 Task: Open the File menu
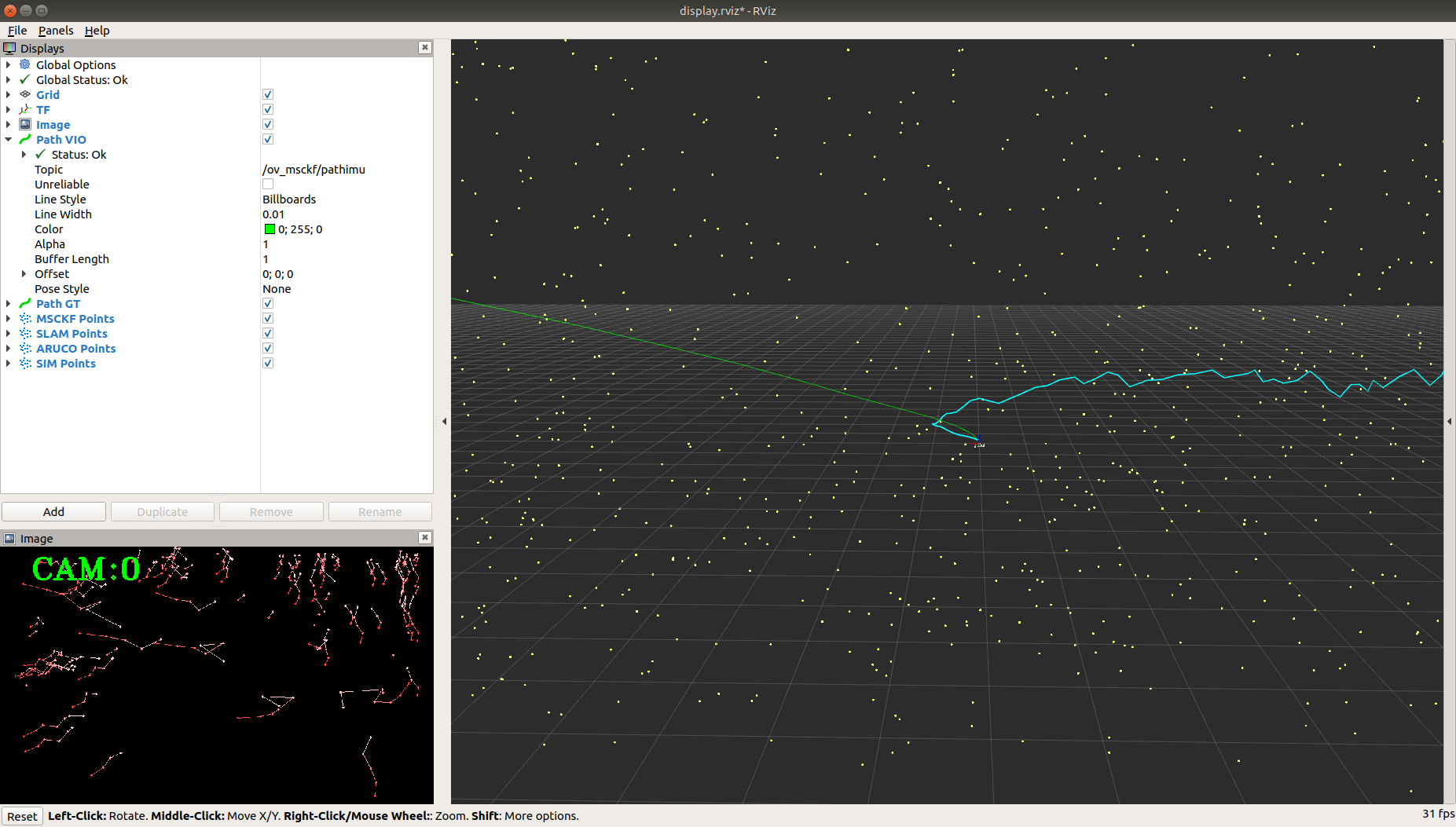pyautogui.click(x=17, y=31)
